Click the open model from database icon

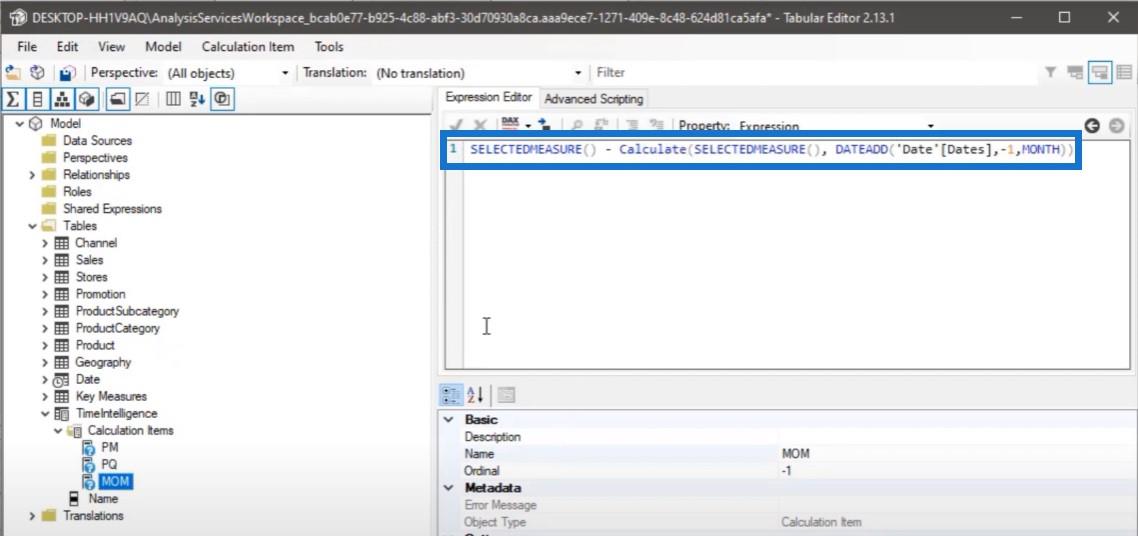pos(37,73)
